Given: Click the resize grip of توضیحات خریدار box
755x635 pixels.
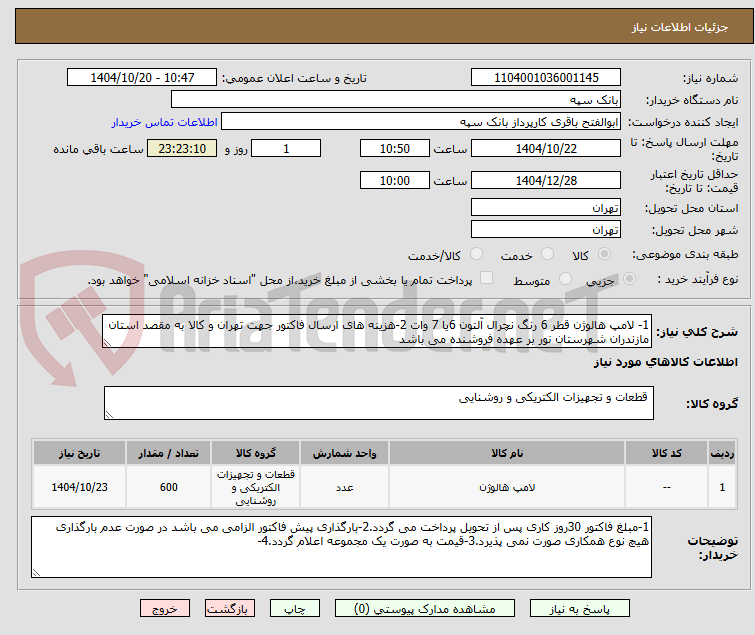Looking at the screenshot, I should (37, 572).
